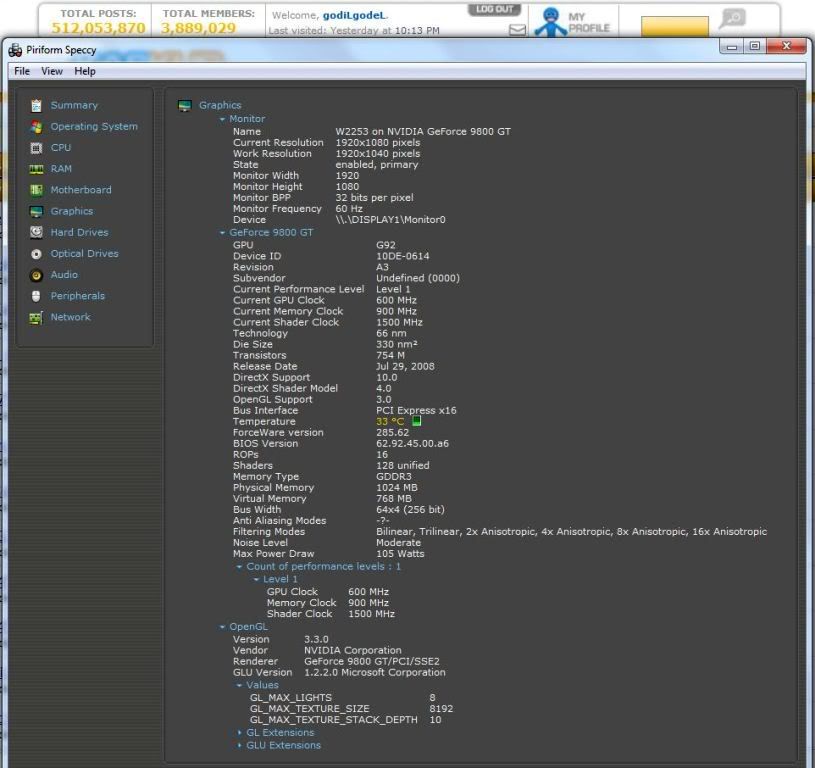The image size is (815, 768).
Task: Click the Bus Width 64x4 (256 bit) value
Action: click(410, 510)
